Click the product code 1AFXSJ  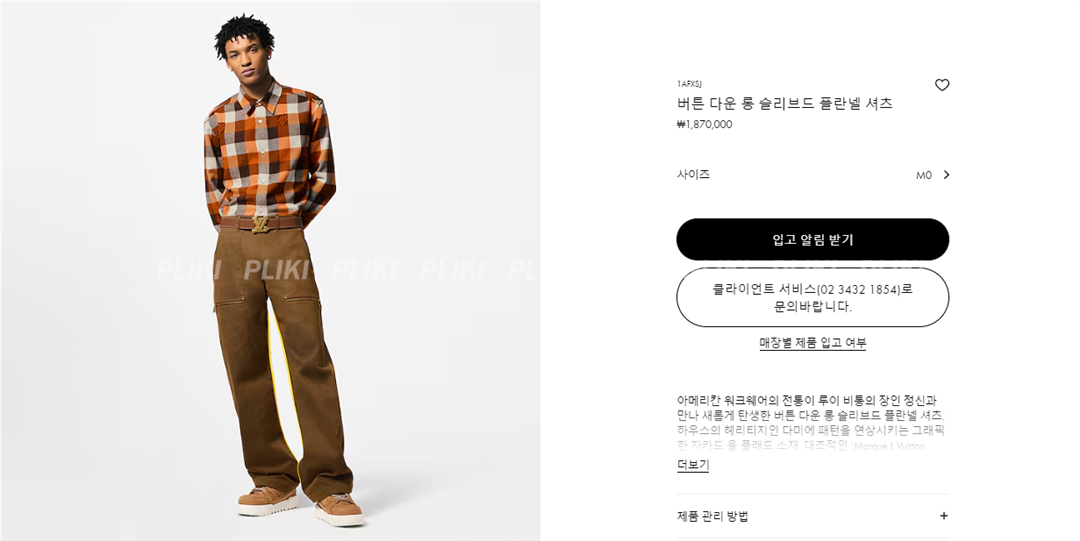point(689,84)
